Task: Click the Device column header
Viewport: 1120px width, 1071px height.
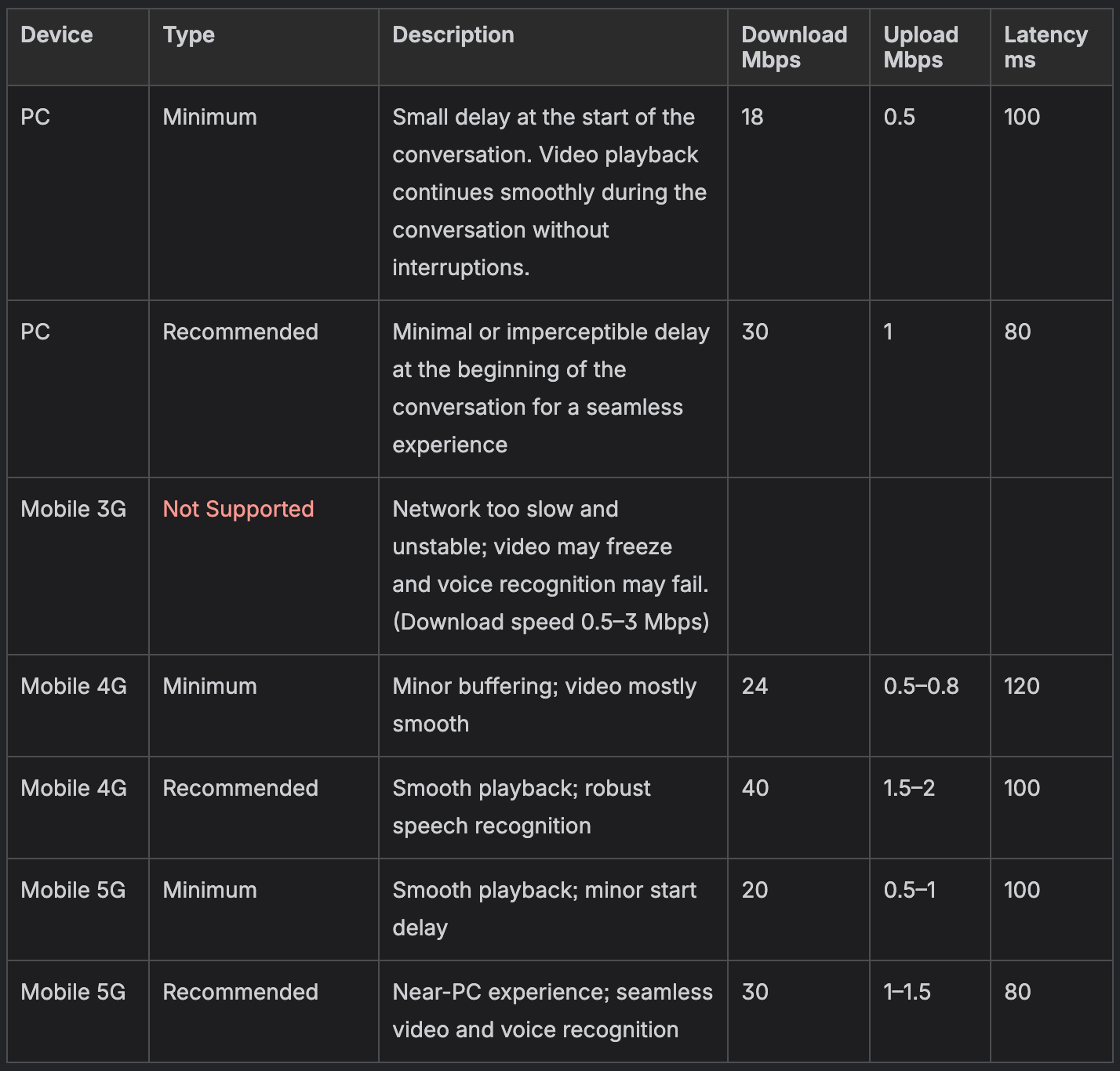Action: [56, 35]
